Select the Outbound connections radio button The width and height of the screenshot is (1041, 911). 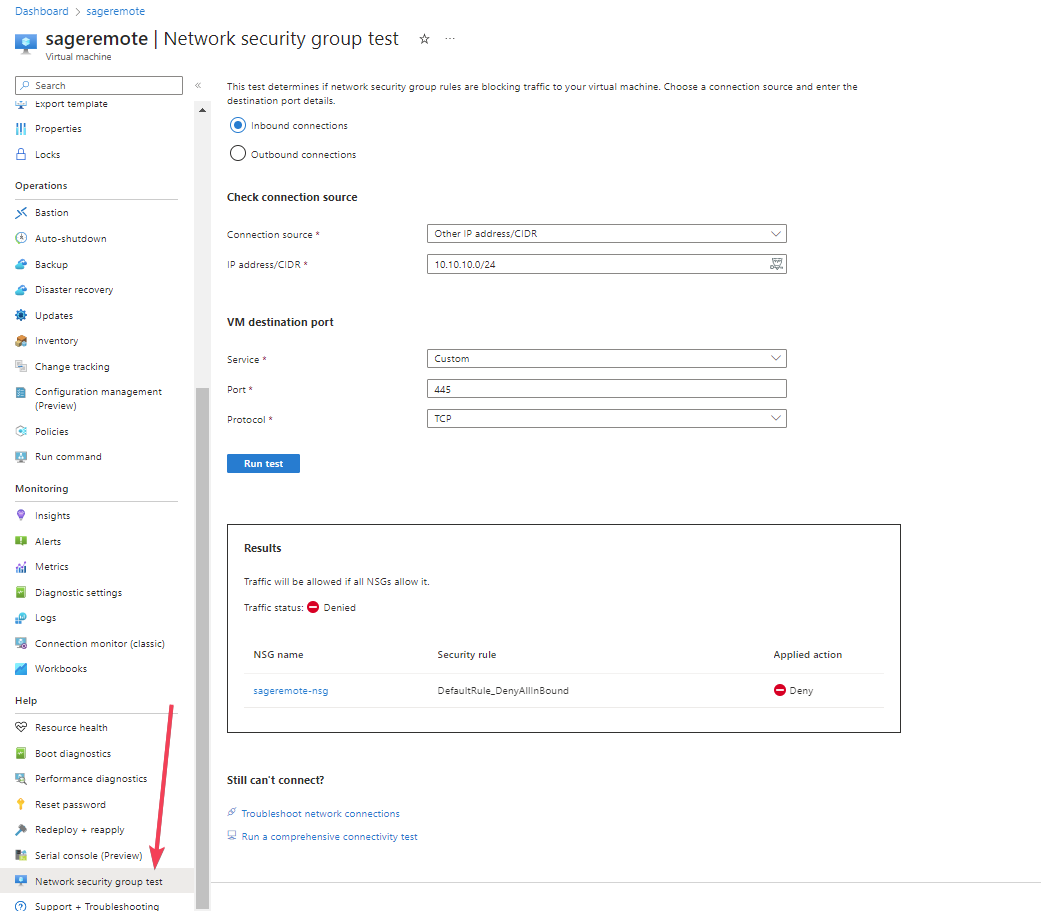click(237, 153)
